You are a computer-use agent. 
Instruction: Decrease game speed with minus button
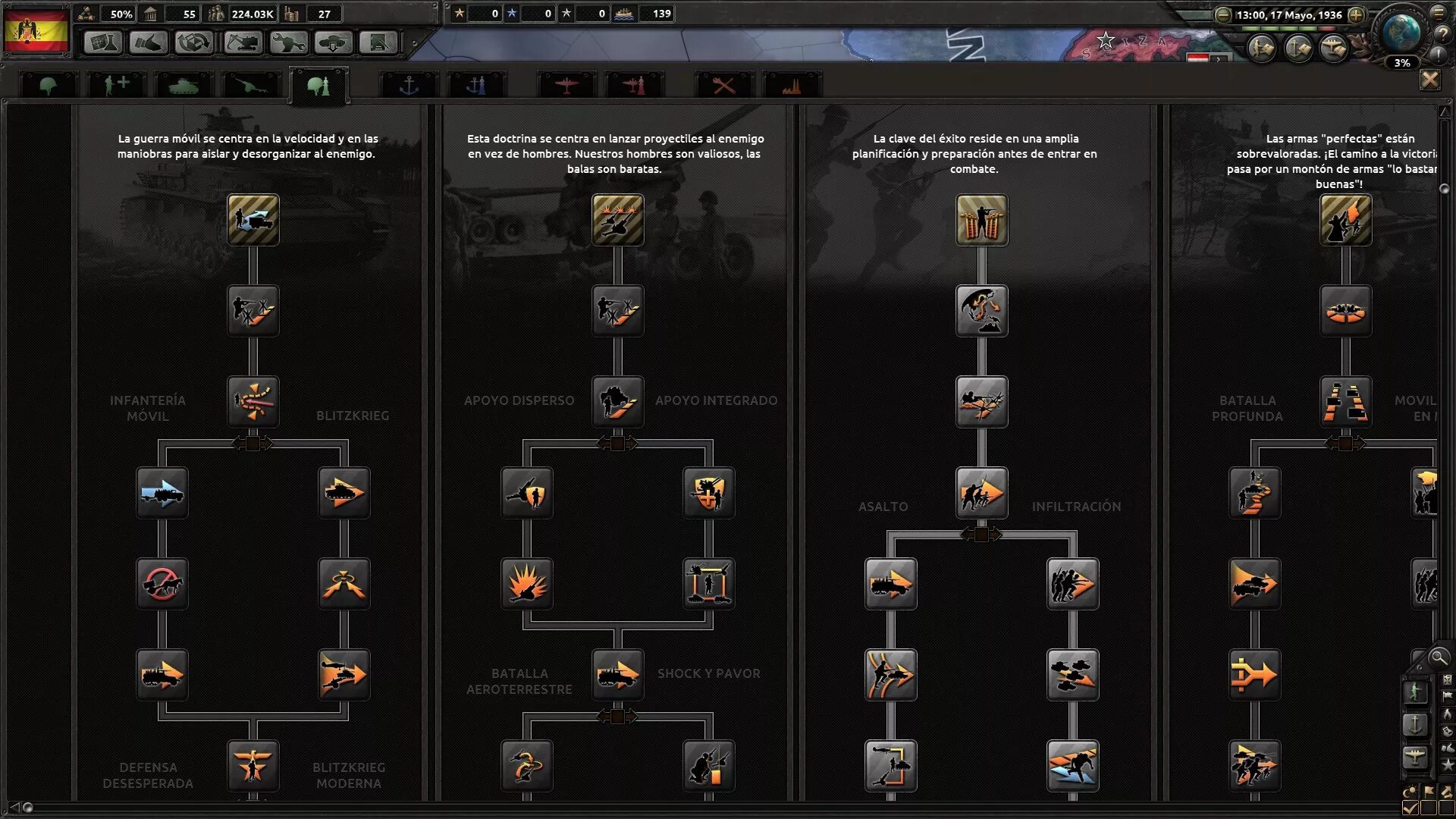(1222, 14)
